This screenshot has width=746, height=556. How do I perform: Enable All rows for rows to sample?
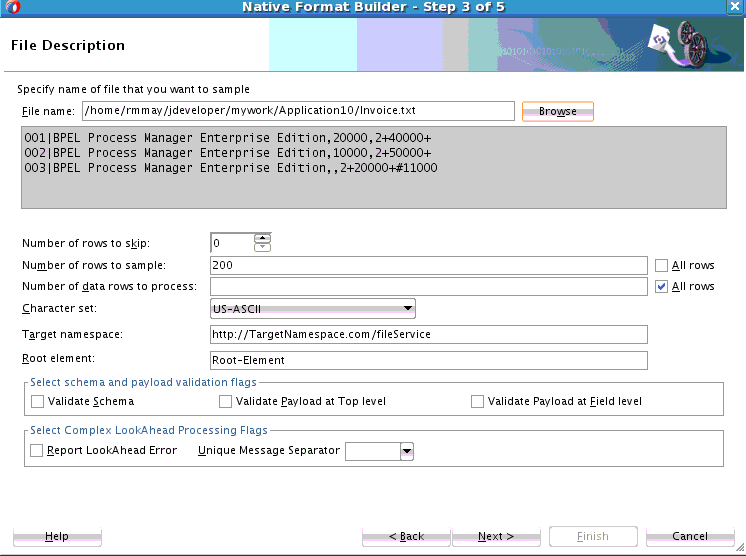pyautogui.click(x=661, y=265)
